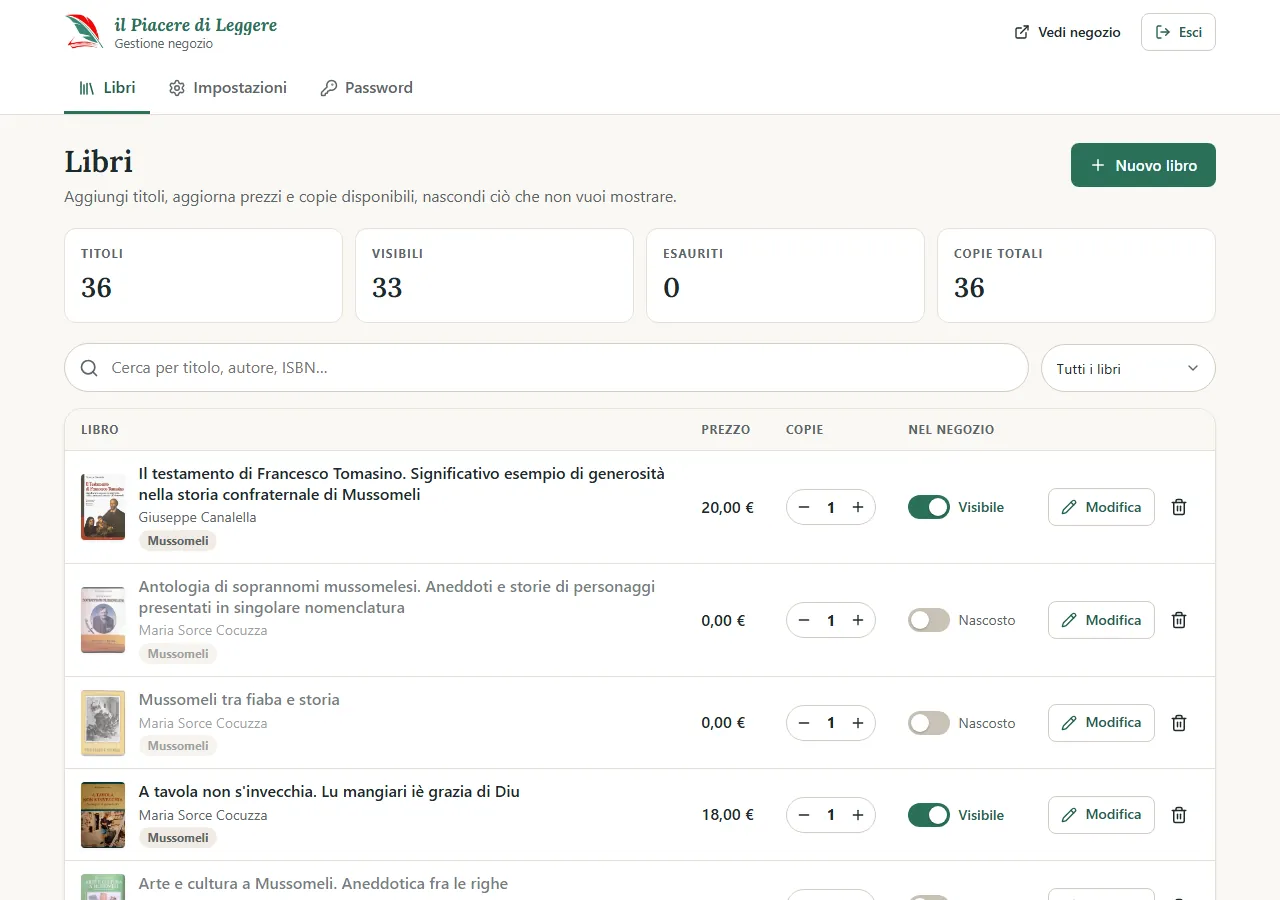The height and width of the screenshot is (900, 1280).
Task: Open the Tutti i libri filter dropdown
Action: (x=1128, y=368)
